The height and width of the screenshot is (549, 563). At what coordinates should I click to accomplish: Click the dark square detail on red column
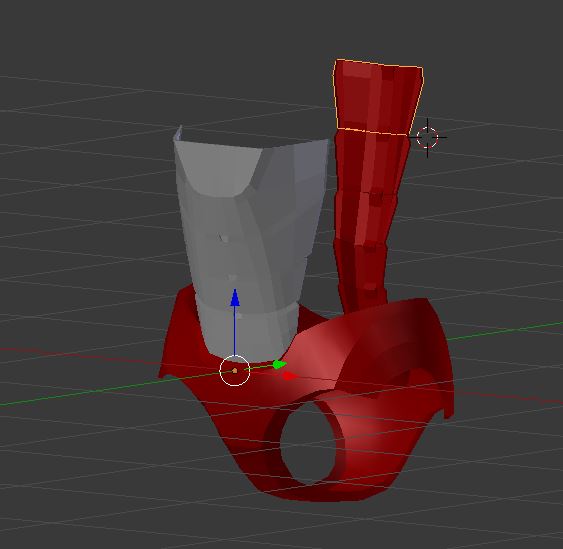click(376, 198)
